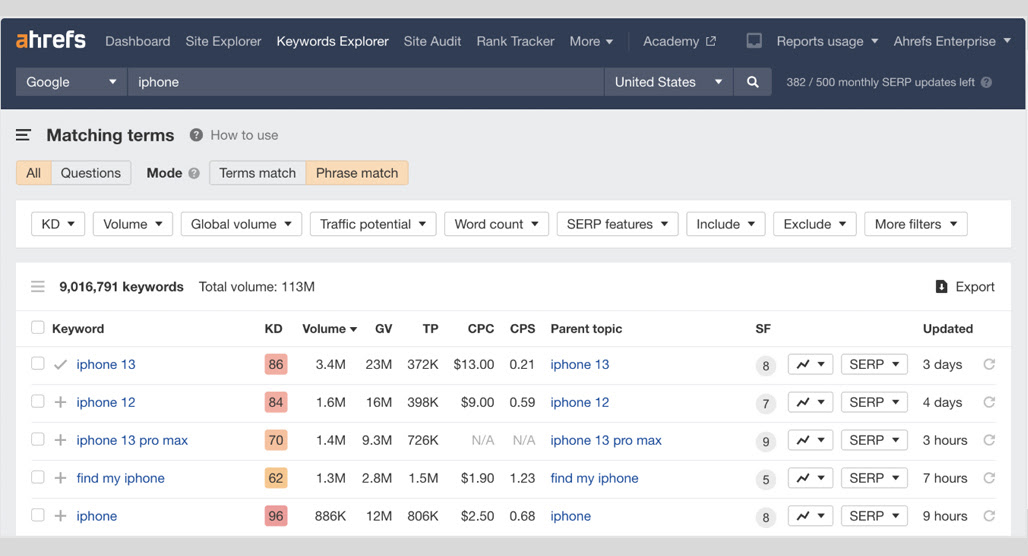Switch mode to Terms match
The height and width of the screenshot is (556, 1028).
tap(258, 173)
